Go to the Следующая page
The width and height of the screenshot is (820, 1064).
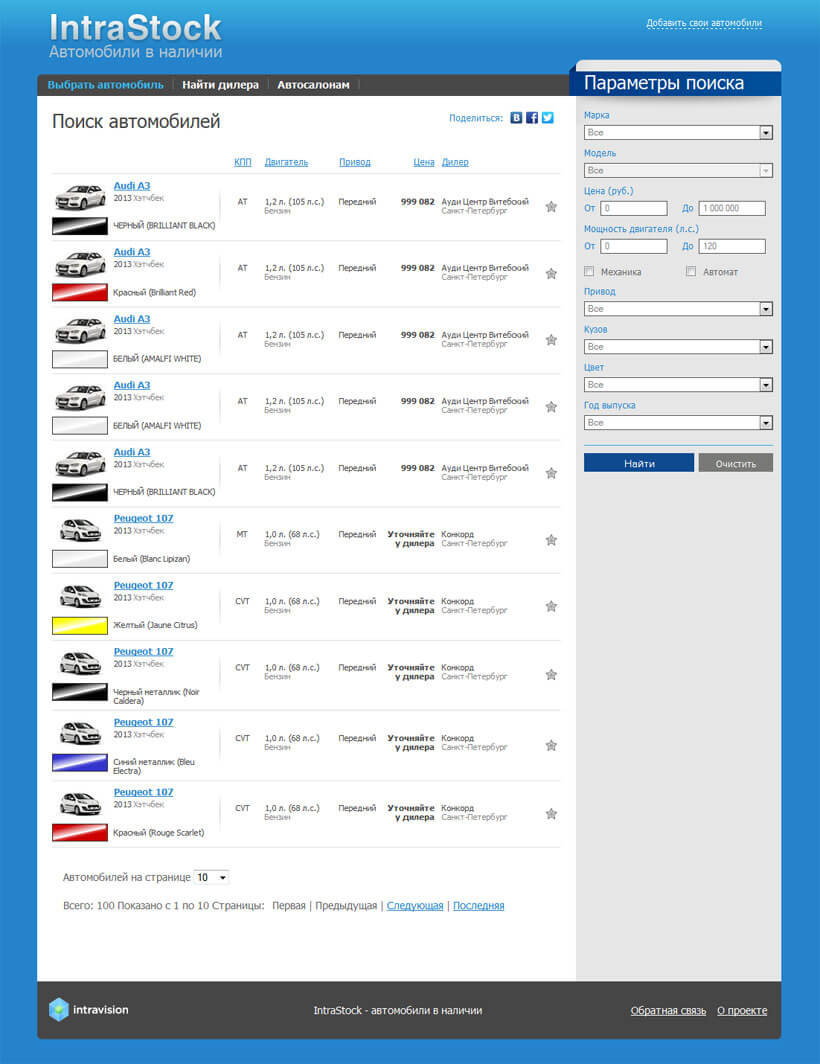[x=415, y=906]
